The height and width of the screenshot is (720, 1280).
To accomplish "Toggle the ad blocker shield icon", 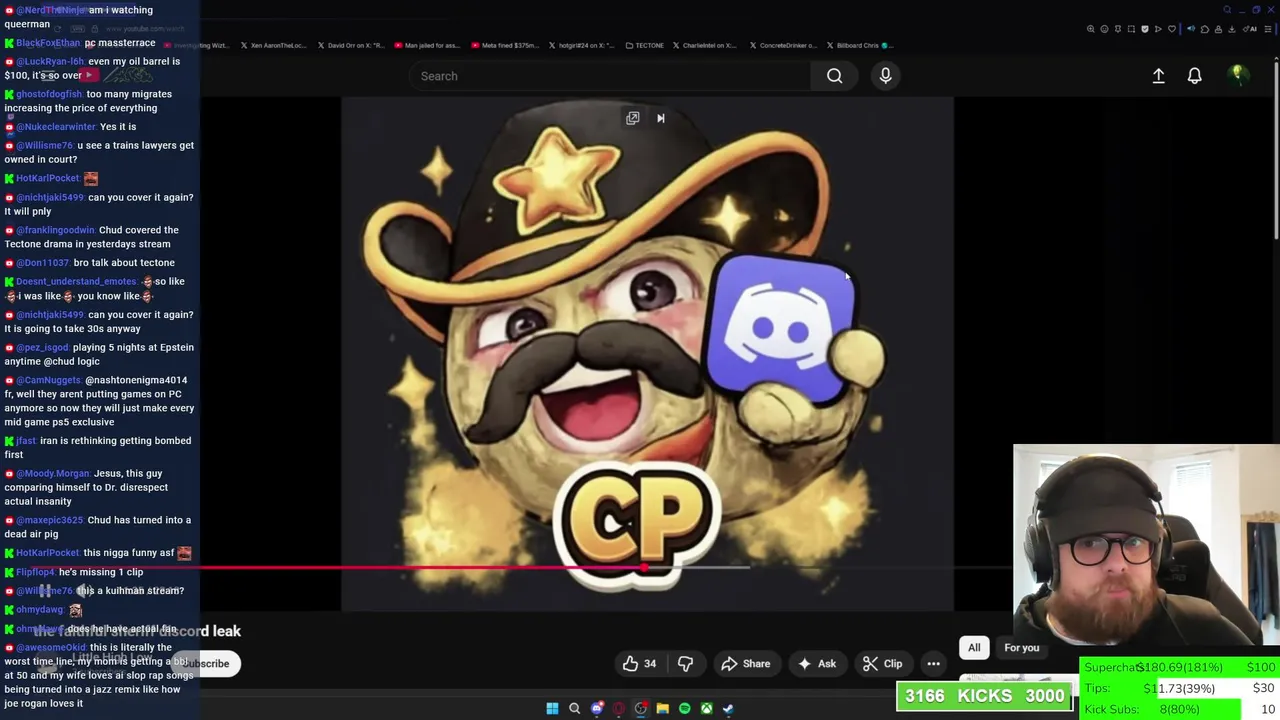I will tap(1145, 29).
